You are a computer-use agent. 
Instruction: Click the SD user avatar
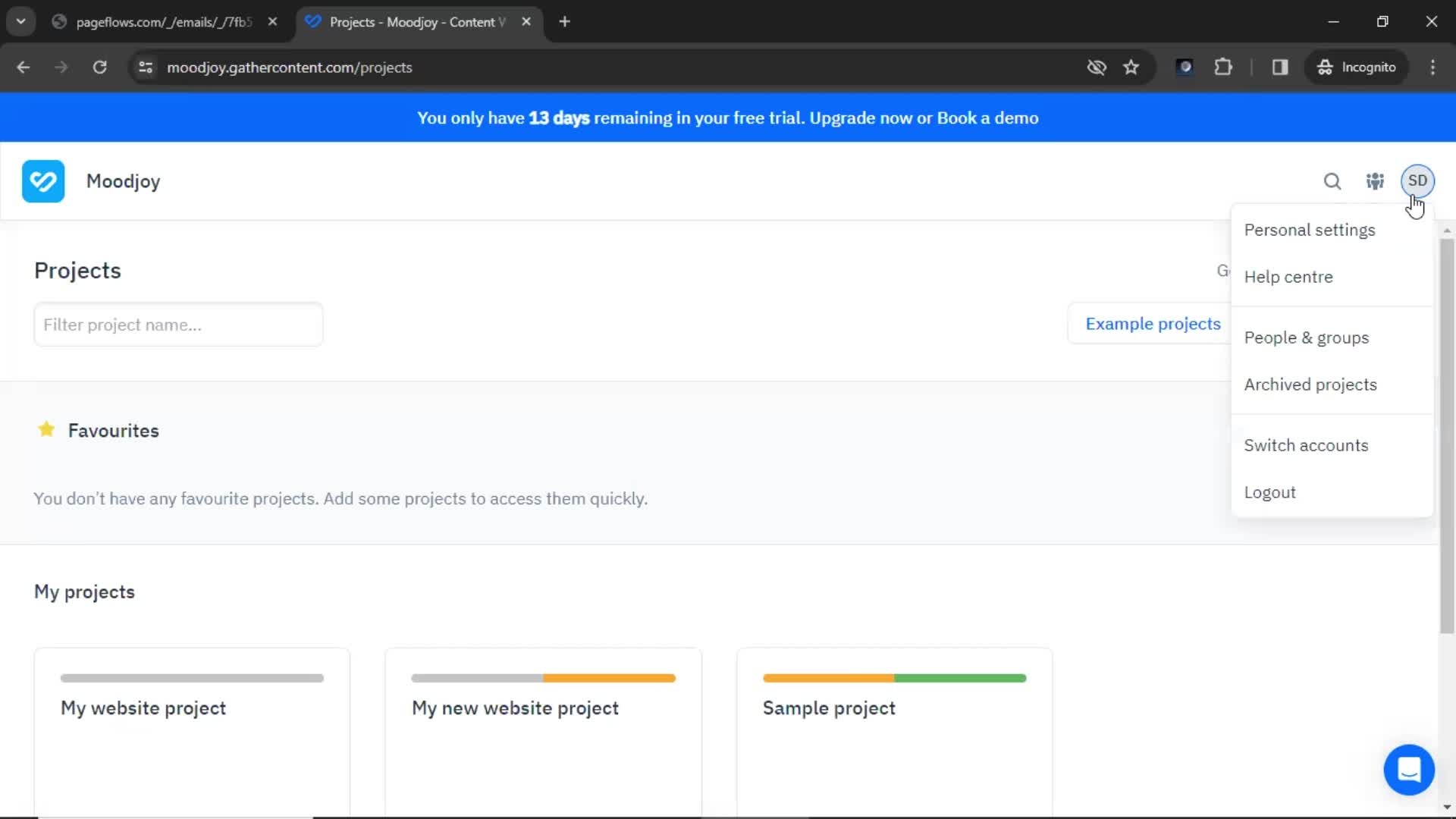tap(1417, 180)
